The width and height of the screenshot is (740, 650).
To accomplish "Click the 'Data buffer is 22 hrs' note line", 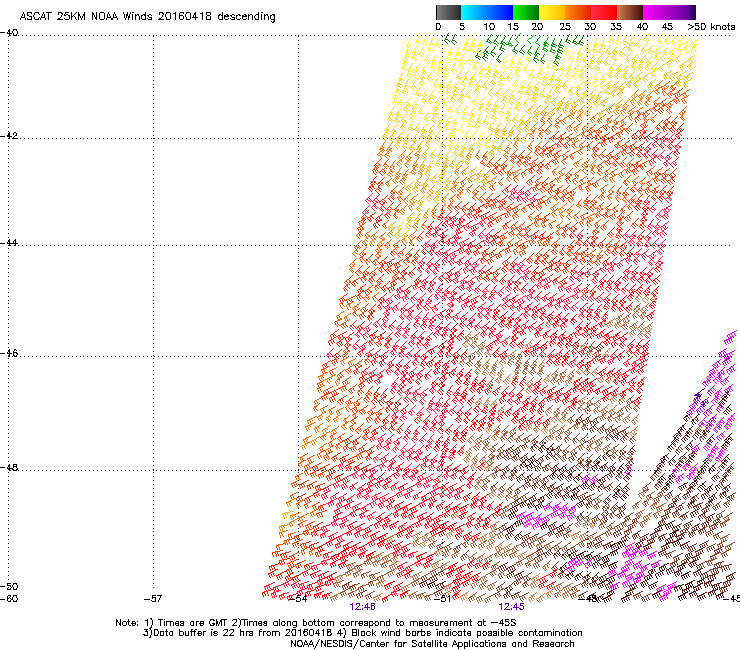I will click(x=362, y=633).
